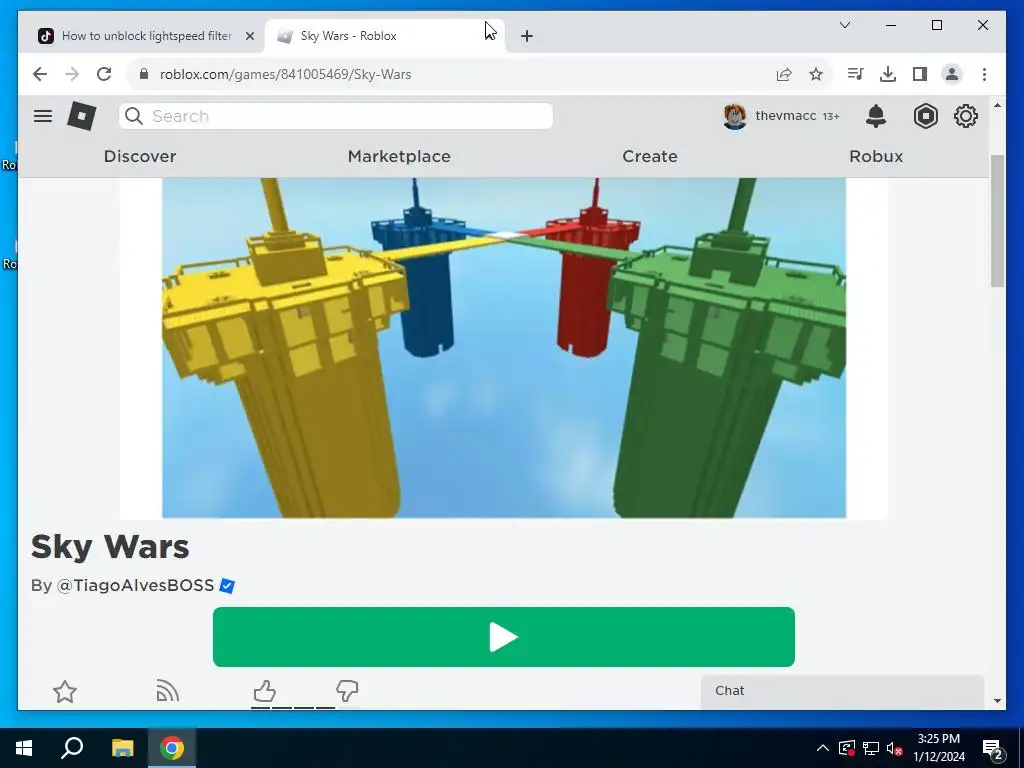Open the Roblox hamburger navigation menu
This screenshot has height=768, width=1024.
click(x=43, y=116)
